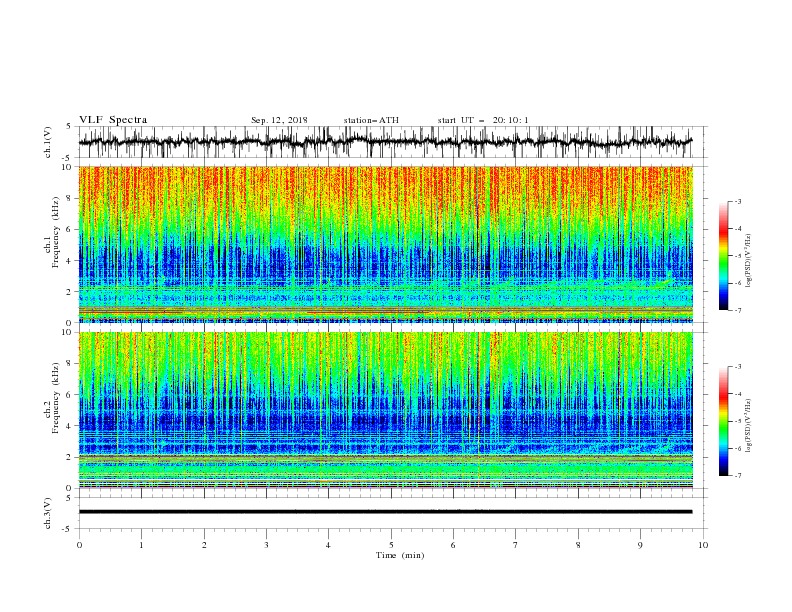Click the "1" tick on the time axis
This screenshot has width=792, height=612.
[x=141, y=545]
